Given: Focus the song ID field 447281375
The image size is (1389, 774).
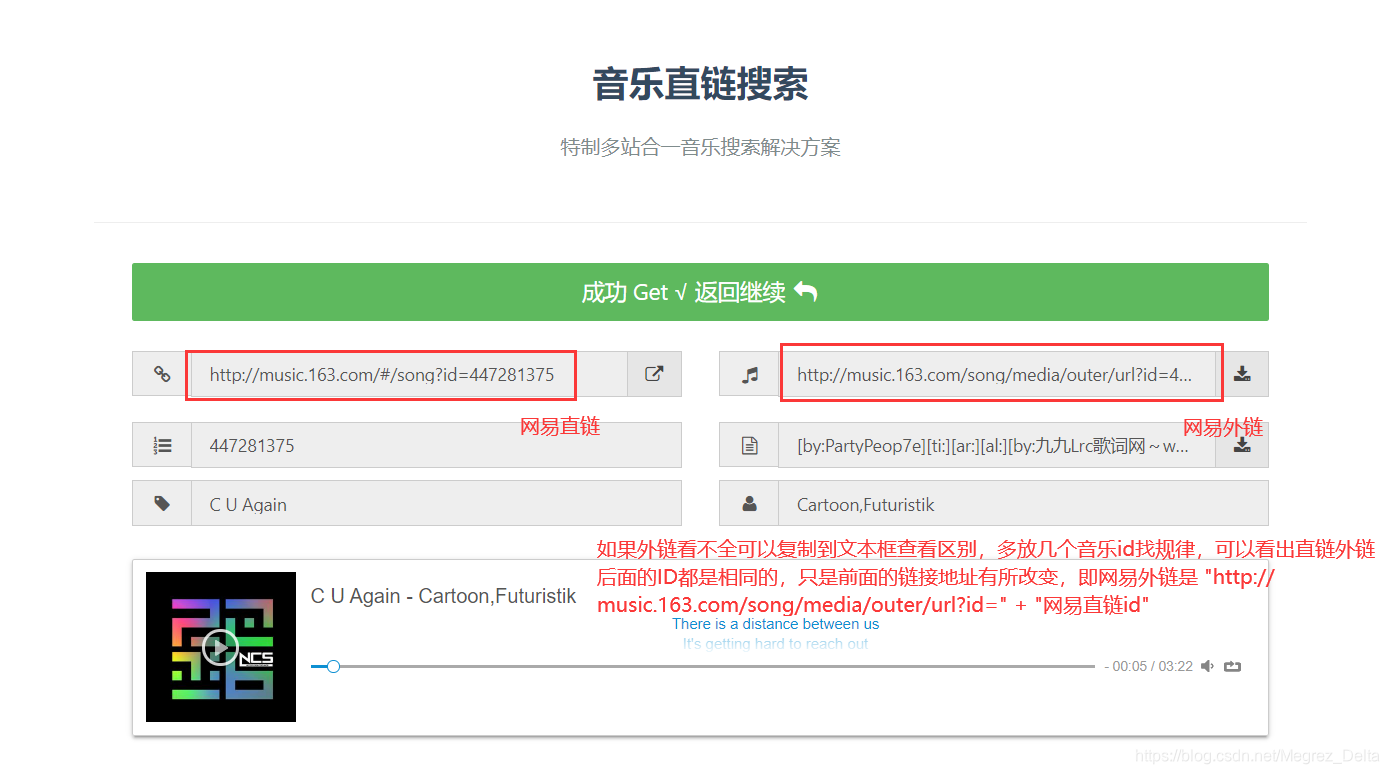Looking at the screenshot, I should 436,446.
